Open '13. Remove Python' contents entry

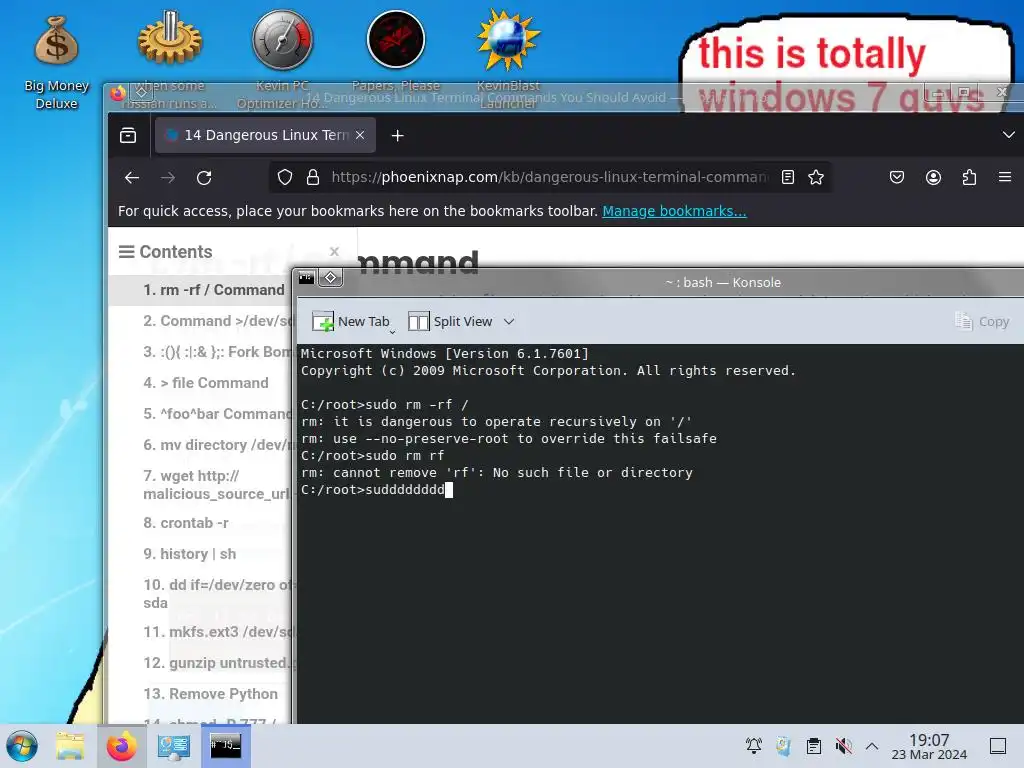(210, 694)
